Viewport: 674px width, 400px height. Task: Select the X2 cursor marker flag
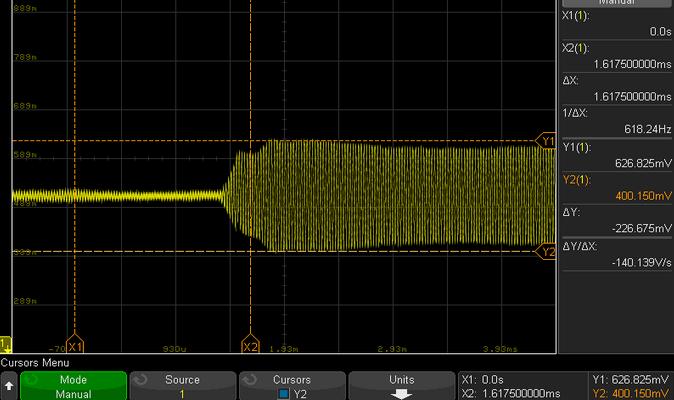(x=250, y=344)
